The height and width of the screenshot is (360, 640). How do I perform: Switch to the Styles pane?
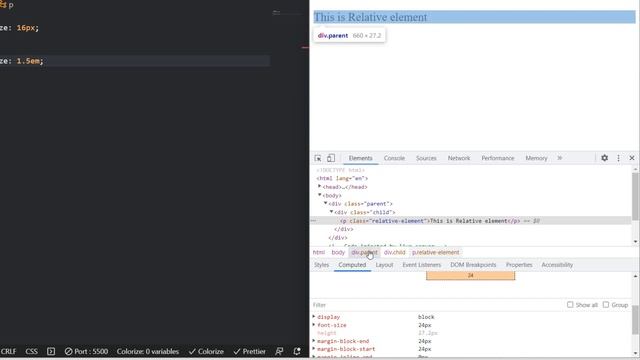pyautogui.click(x=321, y=265)
